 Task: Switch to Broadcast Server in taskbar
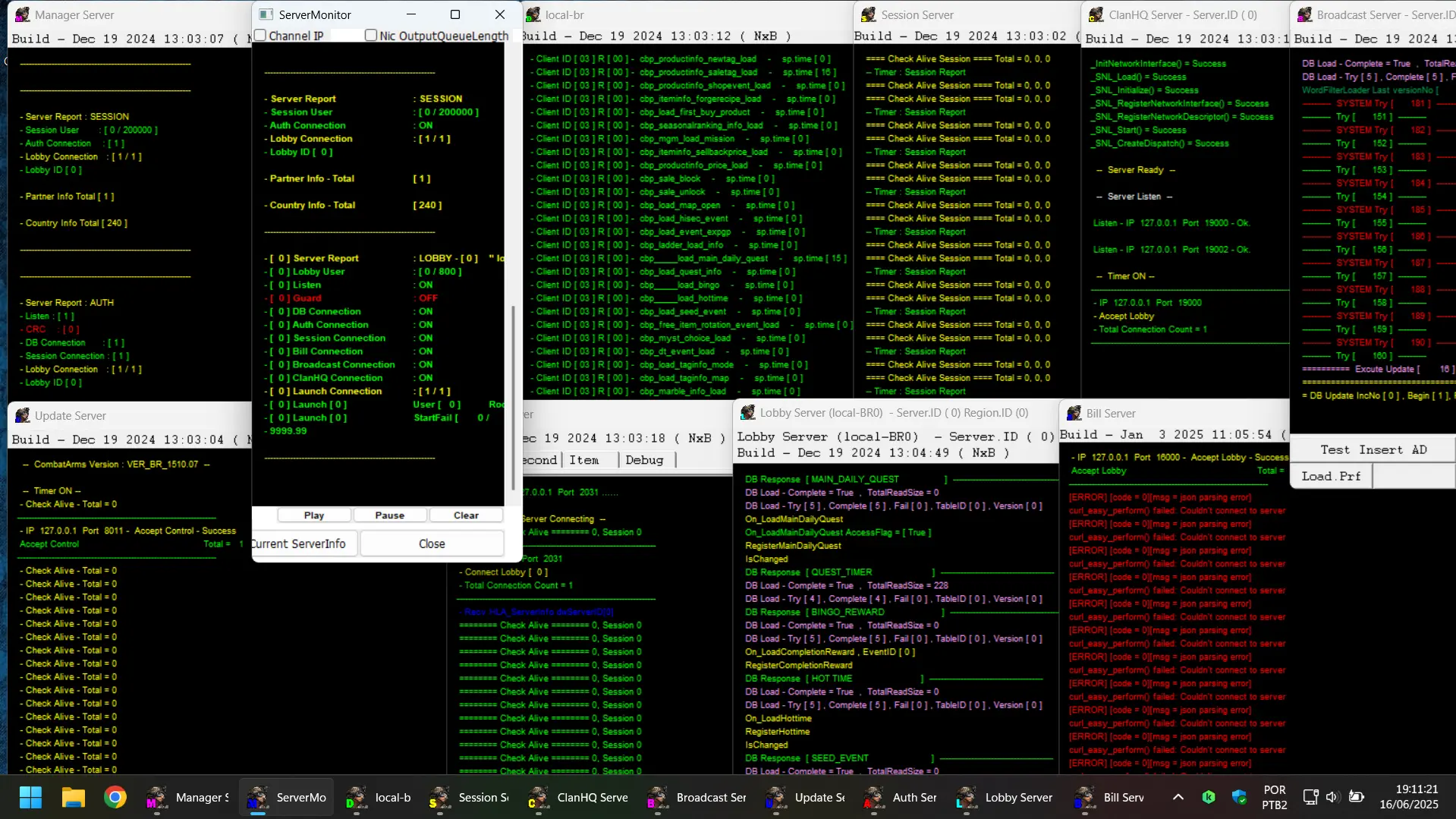click(698, 797)
